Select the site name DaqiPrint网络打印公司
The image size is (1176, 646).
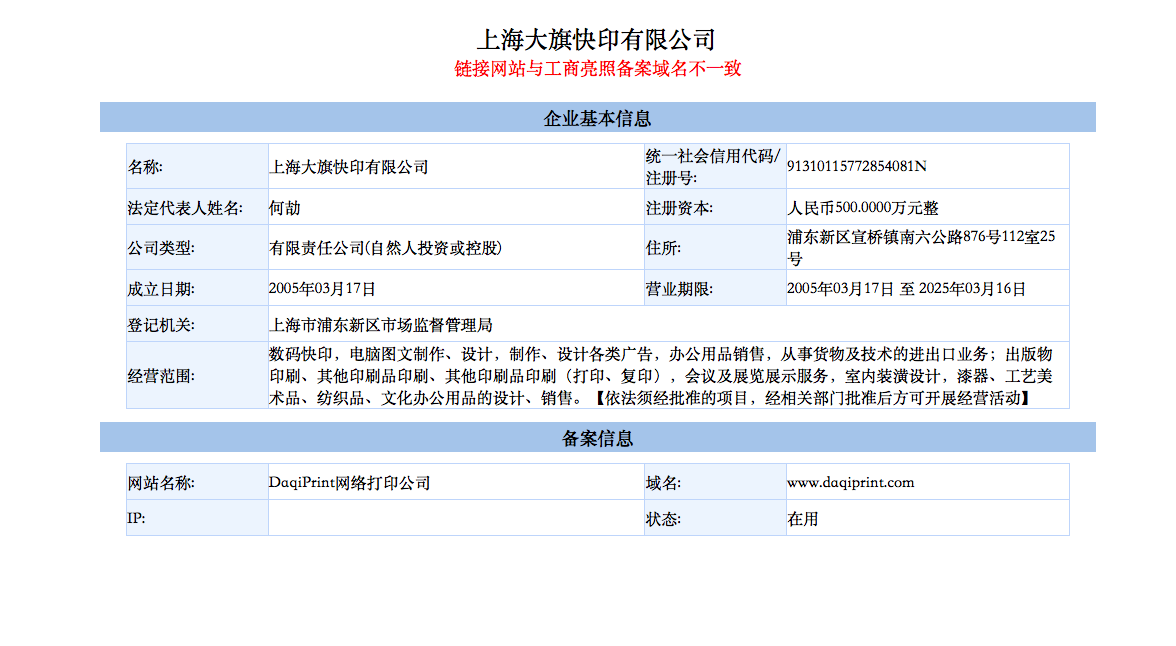tap(350, 482)
